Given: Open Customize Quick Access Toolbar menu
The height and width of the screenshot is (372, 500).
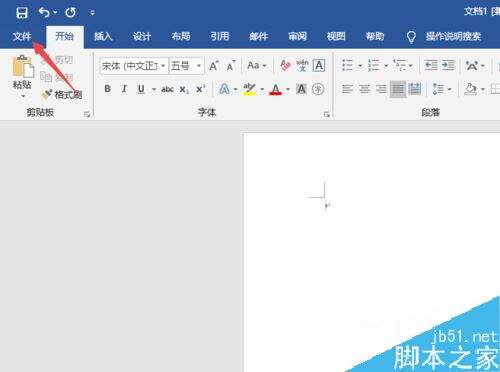Looking at the screenshot, I should point(92,13).
